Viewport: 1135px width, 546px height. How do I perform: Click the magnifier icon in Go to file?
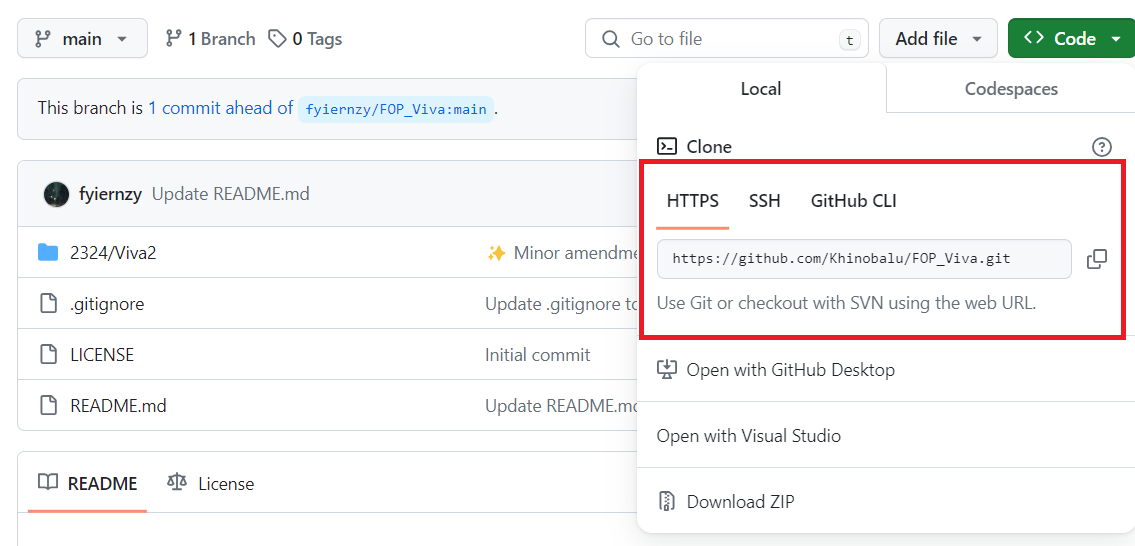pos(611,38)
